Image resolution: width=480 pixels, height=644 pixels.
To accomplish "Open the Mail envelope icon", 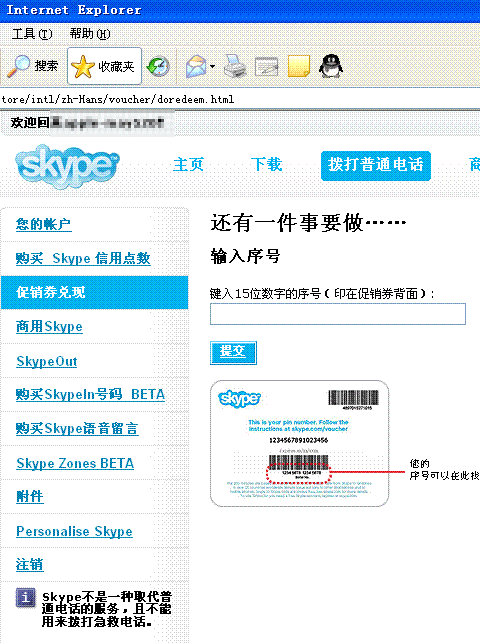I will click(196, 66).
